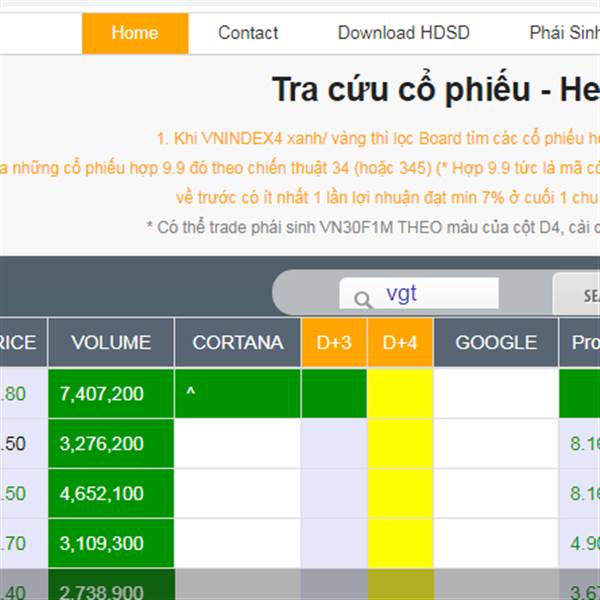Click the search field containing vgt
Screen dimensions: 600x600
(x=419, y=293)
